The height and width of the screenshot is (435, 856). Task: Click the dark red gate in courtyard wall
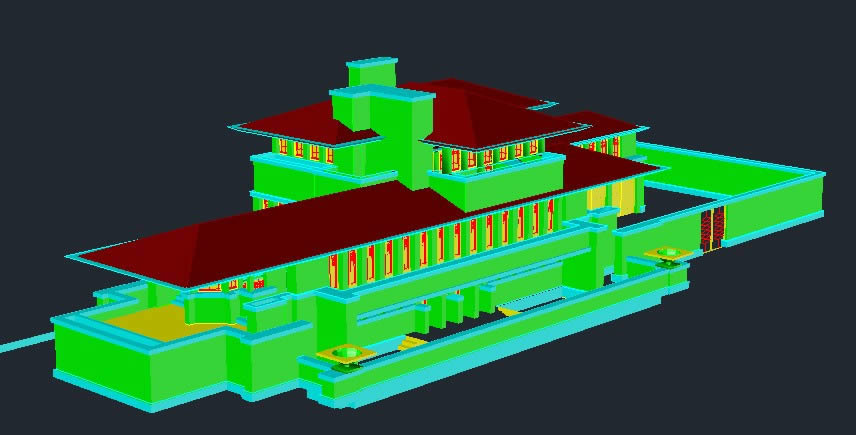(712, 229)
